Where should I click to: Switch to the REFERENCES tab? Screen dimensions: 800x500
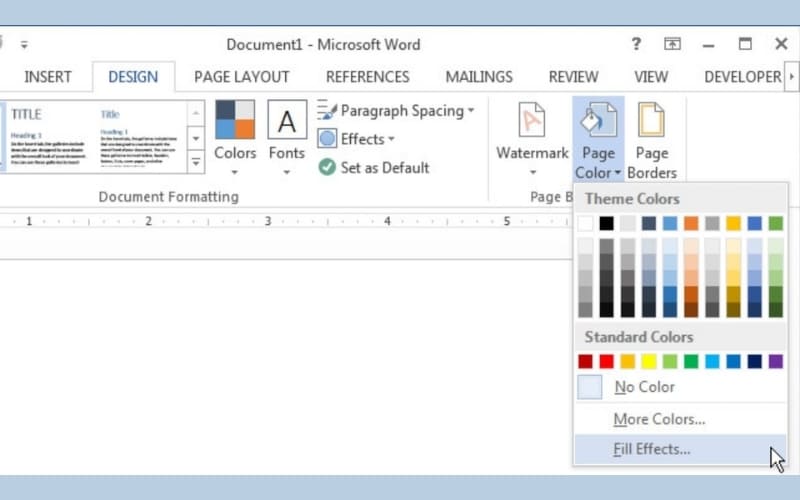[367, 77]
